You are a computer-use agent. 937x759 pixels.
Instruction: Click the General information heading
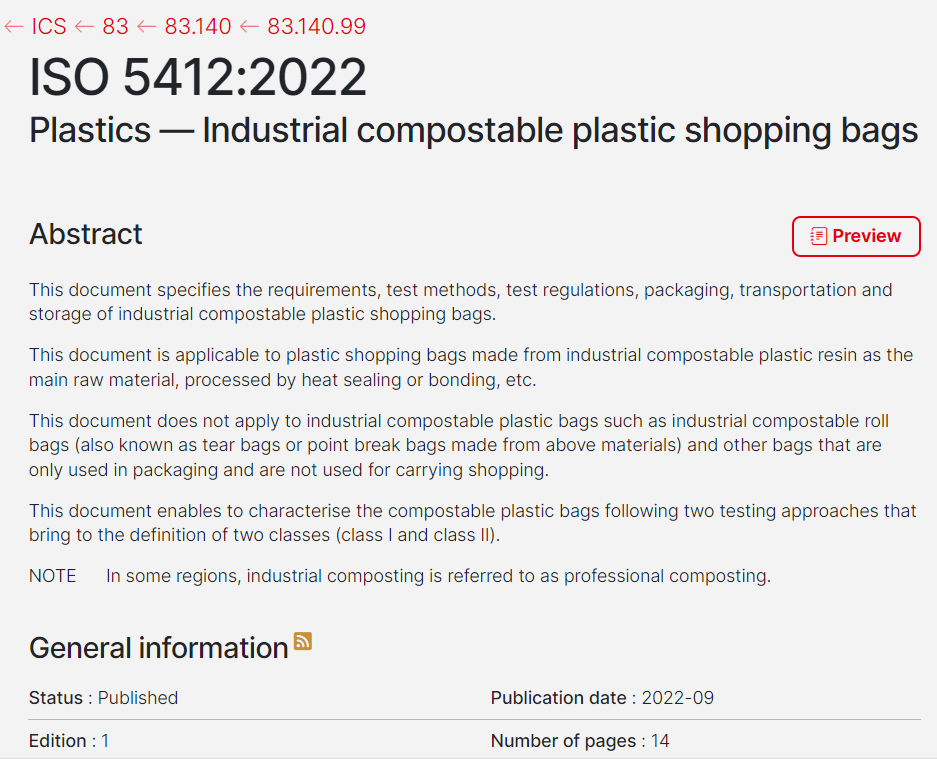[x=158, y=648]
